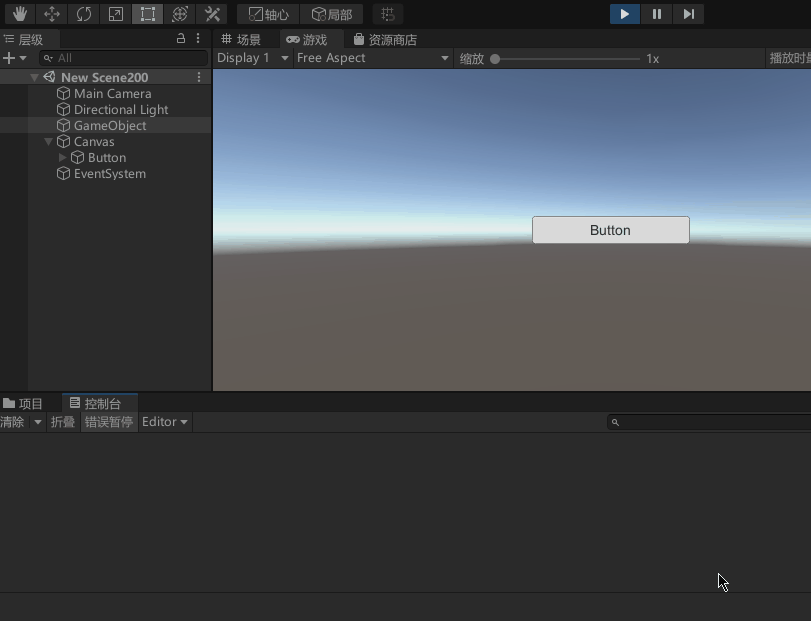The image size is (811, 621).
Task: Focus the hierarchy All search field
Action: (124, 58)
